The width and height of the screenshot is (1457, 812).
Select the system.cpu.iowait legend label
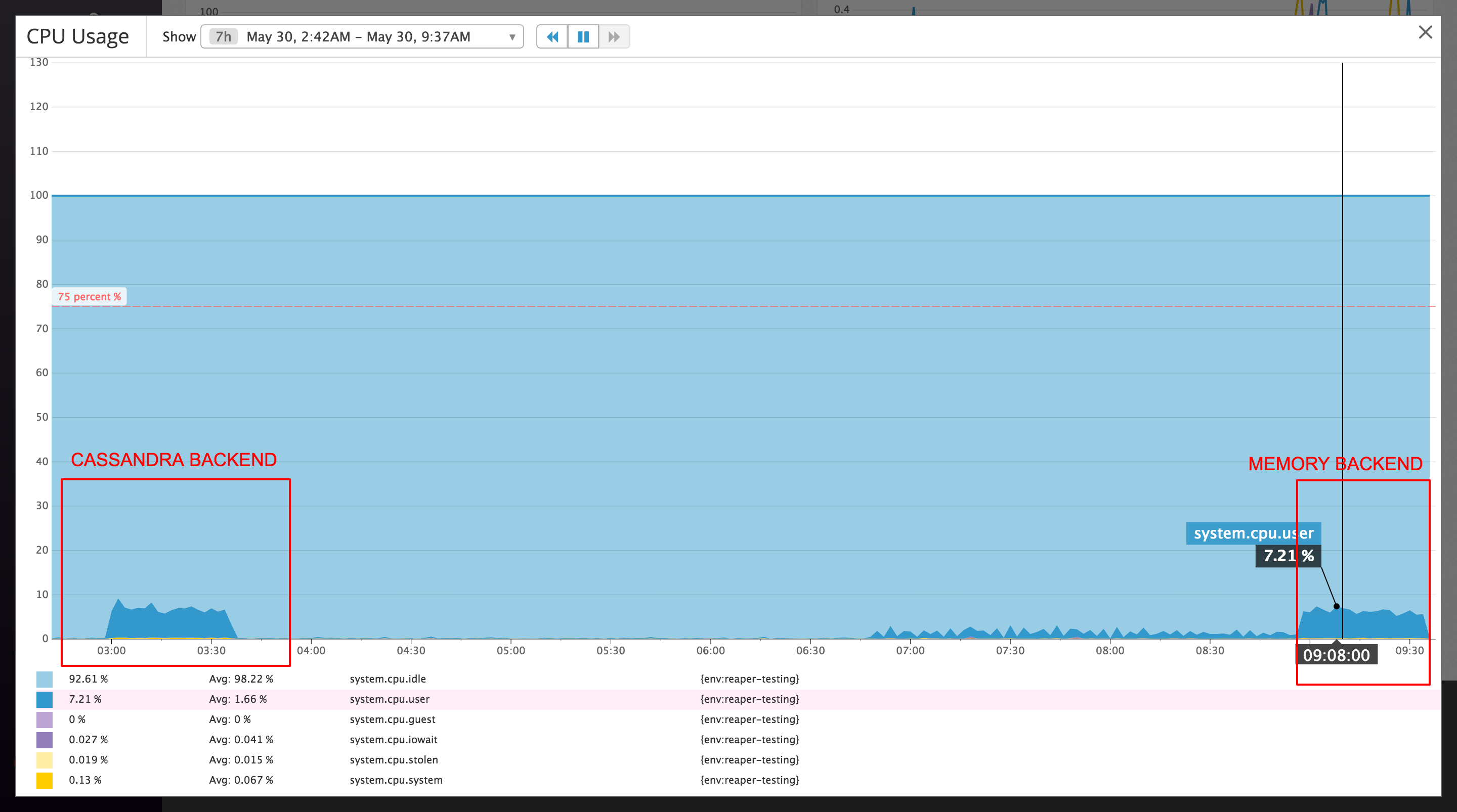click(x=394, y=740)
